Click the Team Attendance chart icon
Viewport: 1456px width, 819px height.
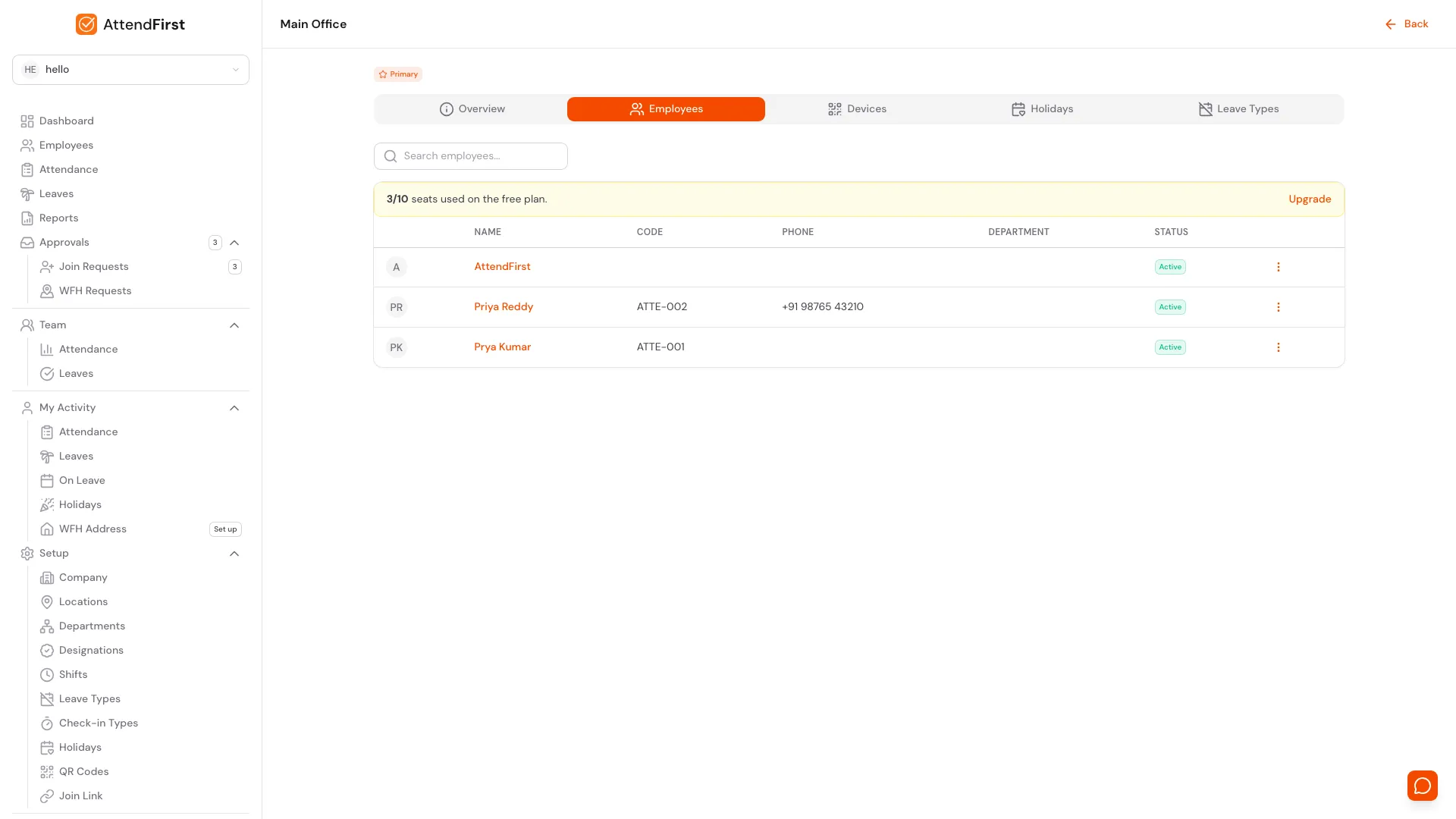(47, 350)
